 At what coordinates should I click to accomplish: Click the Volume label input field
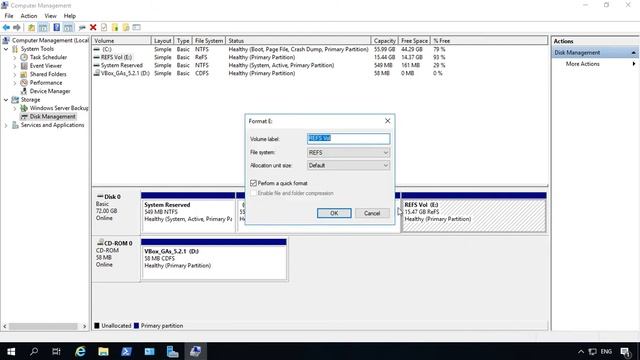click(348, 138)
